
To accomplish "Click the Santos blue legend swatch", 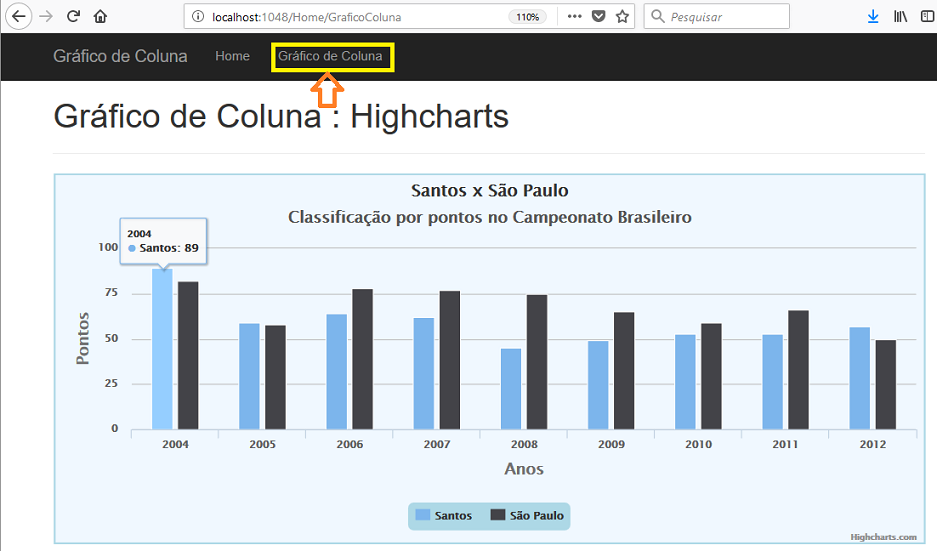I will (422, 515).
